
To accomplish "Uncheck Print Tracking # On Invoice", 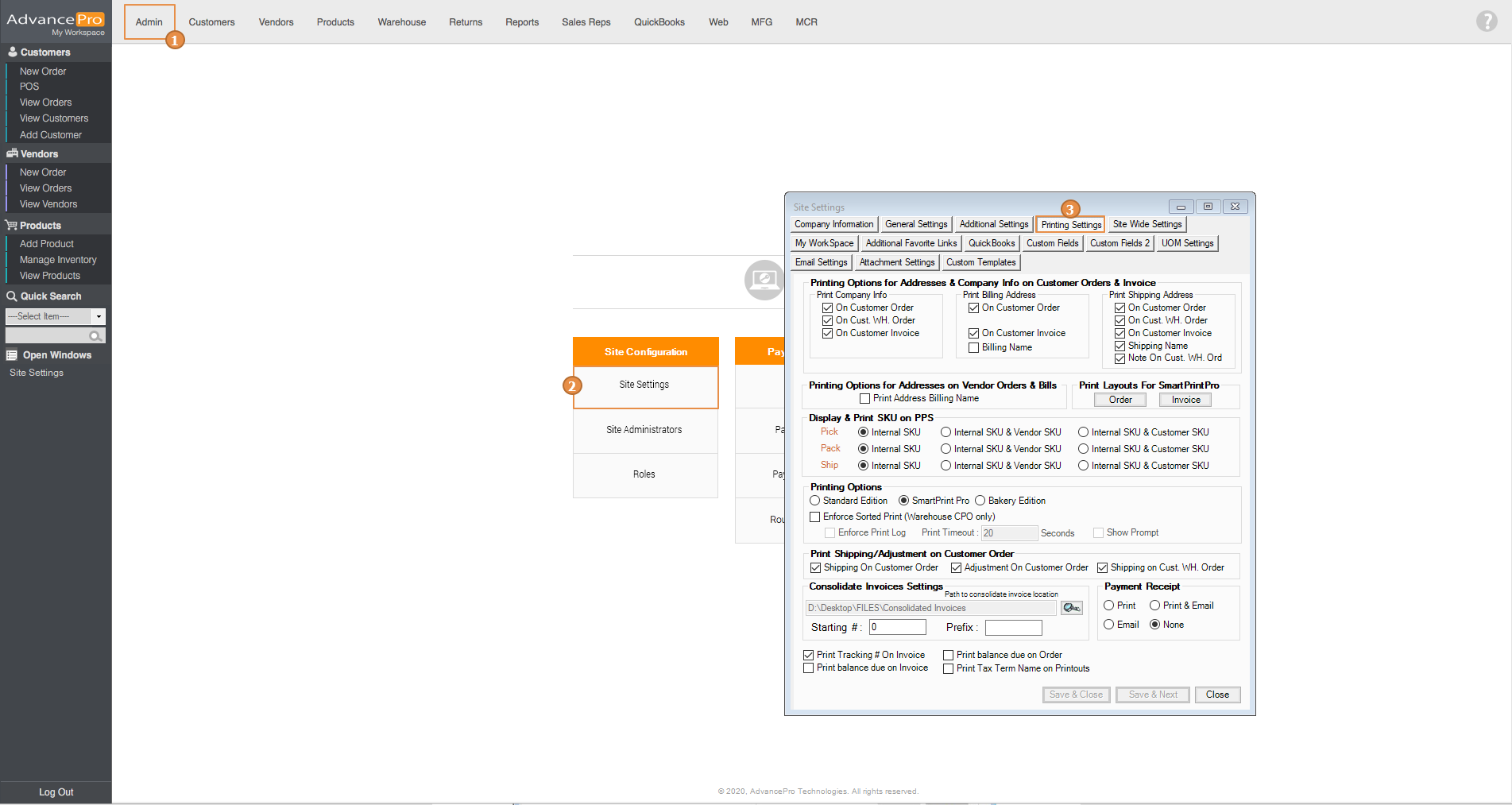I will 809,656.
